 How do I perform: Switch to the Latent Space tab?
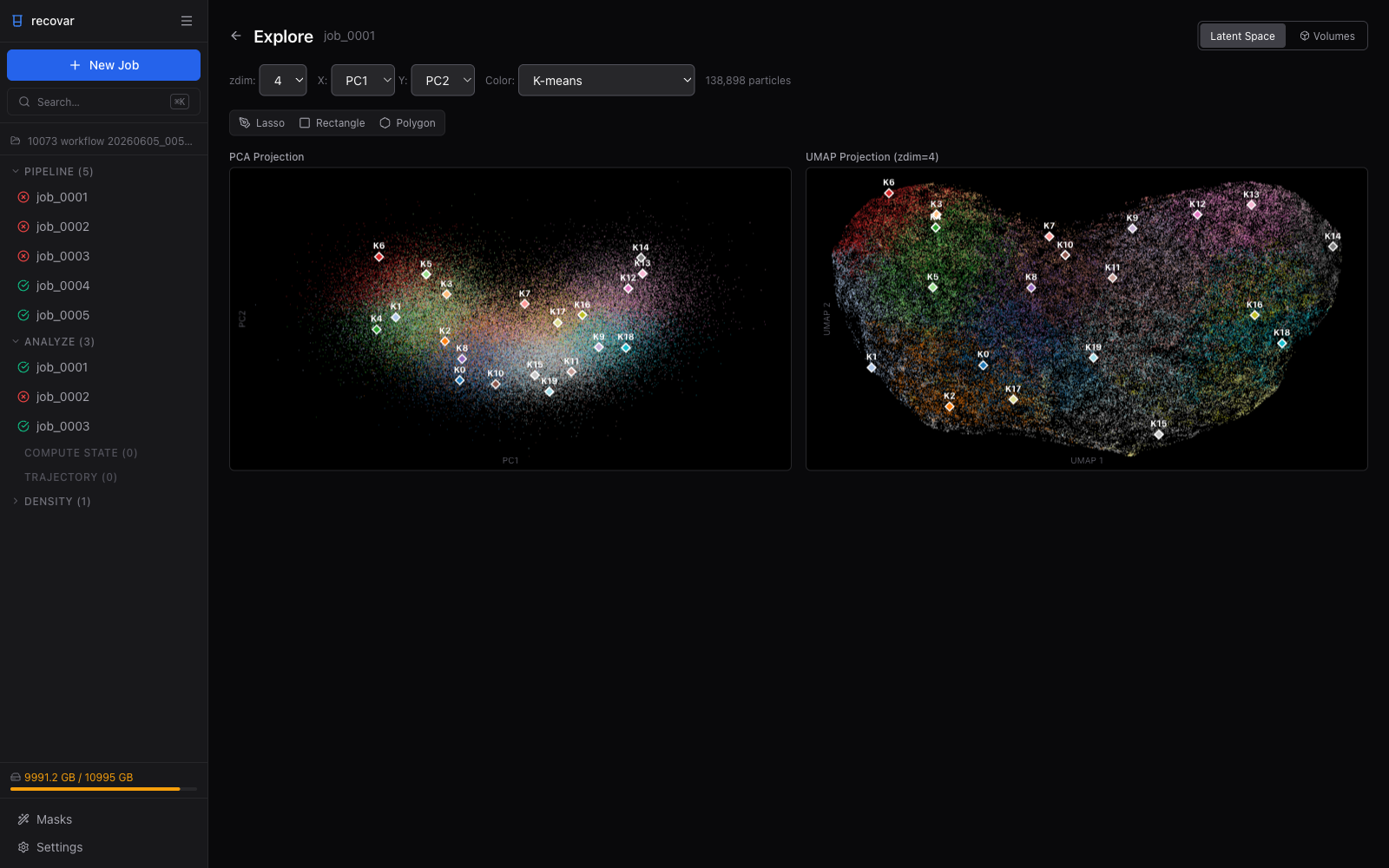1242,36
